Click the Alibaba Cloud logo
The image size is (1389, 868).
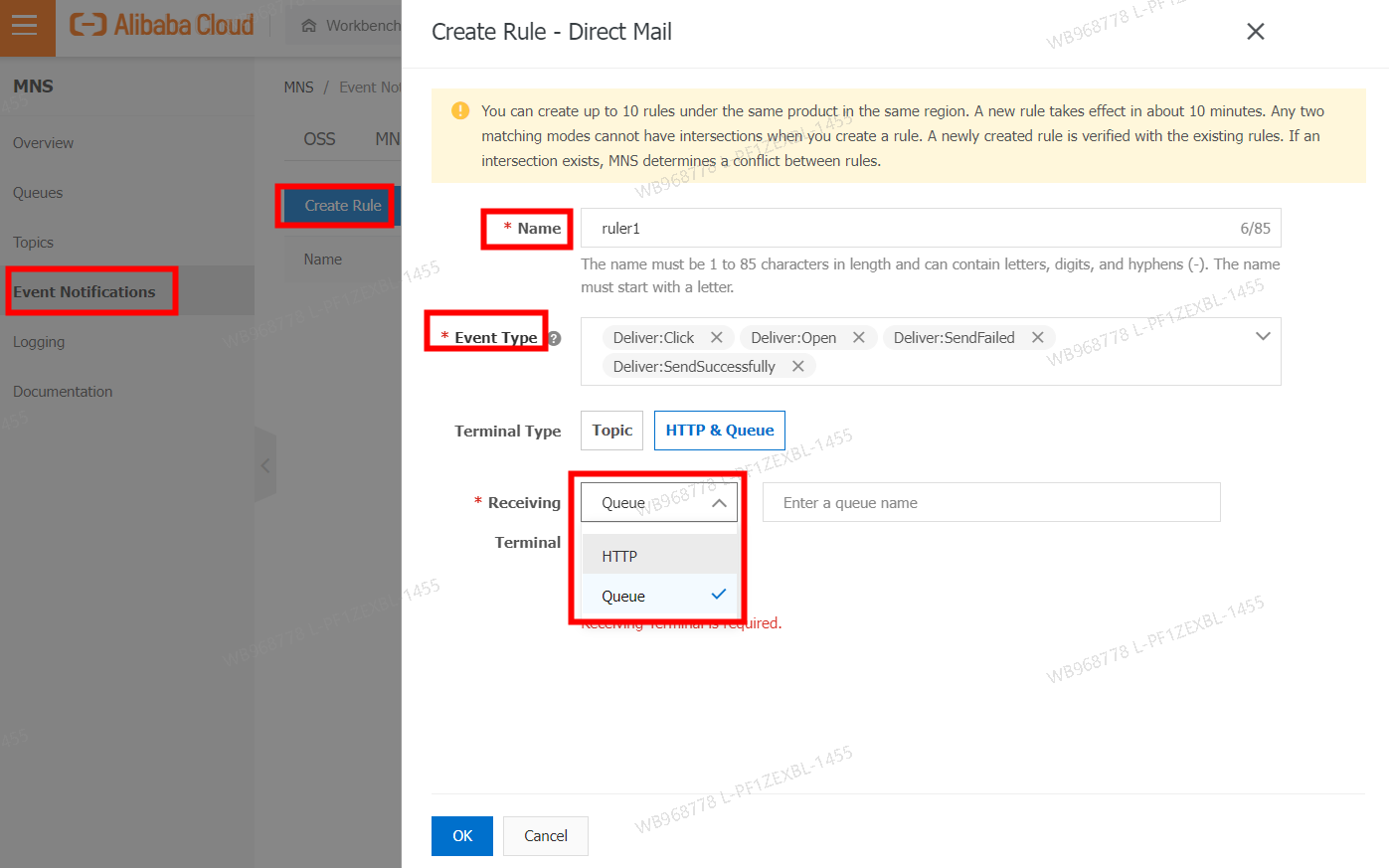tap(162, 25)
